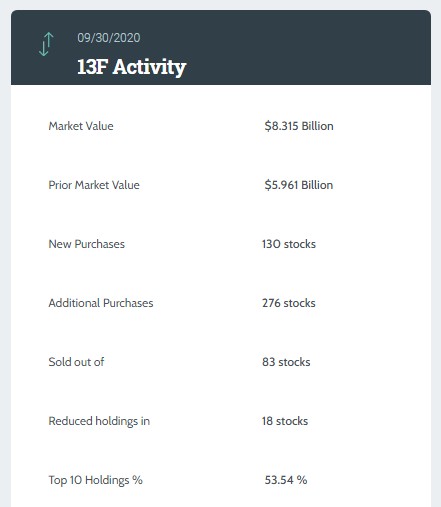This screenshot has height=507, width=441.
Task: Click the 83 stocks value
Action: coord(286,362)
